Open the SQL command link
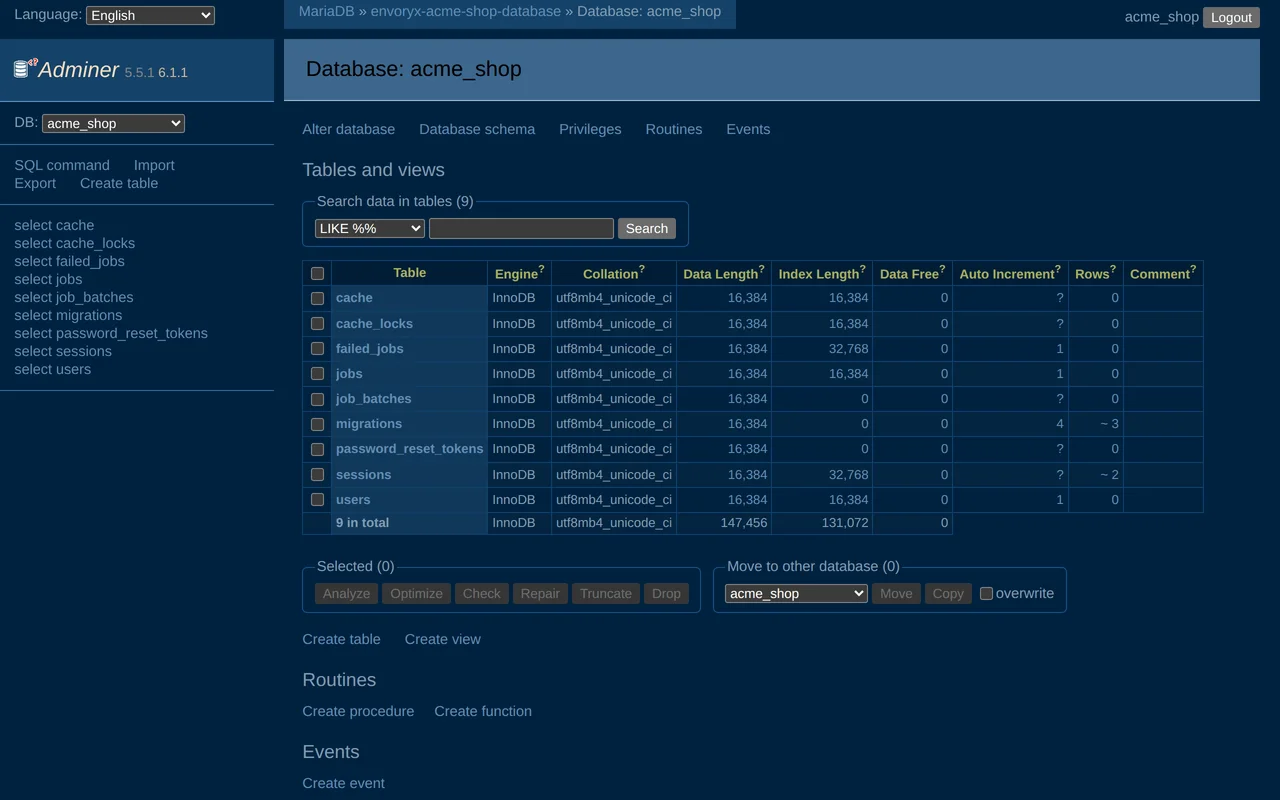The image size is (1280, 800). [x=62, y=165]
